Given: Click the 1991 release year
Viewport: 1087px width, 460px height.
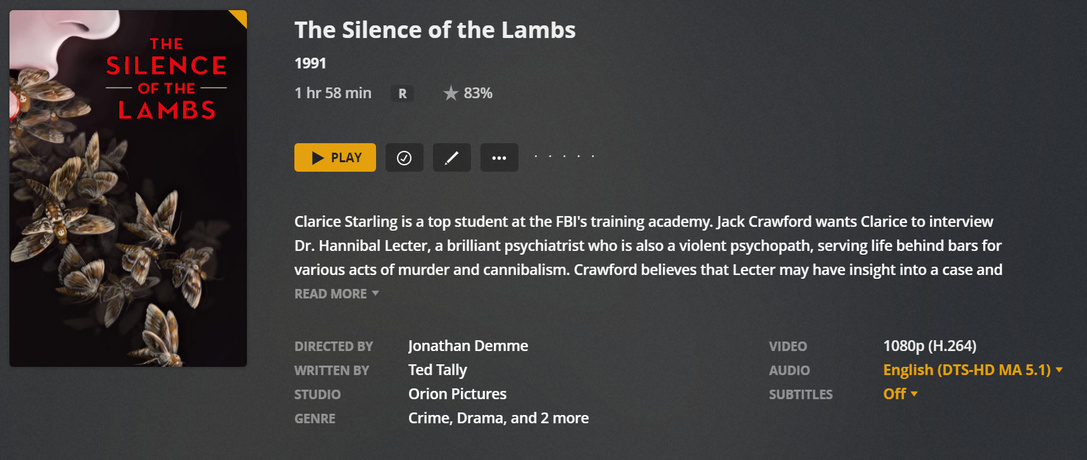Looking at the screenshot, I should click(x=311, y=63).
